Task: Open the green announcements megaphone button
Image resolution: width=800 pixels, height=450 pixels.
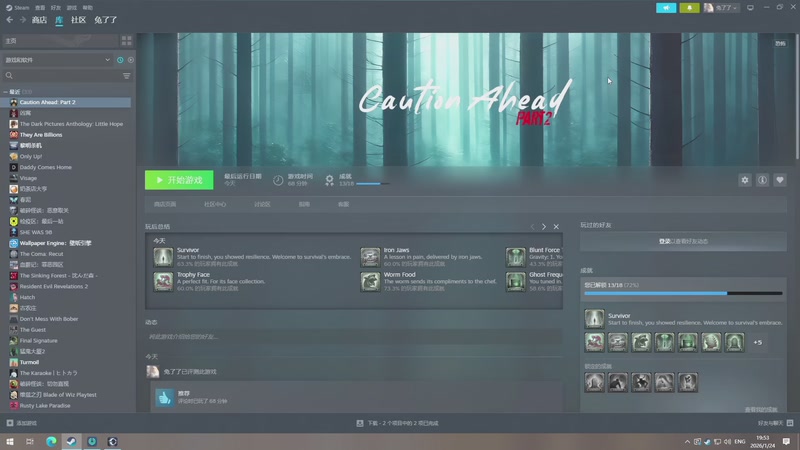Action: (666, 8)
